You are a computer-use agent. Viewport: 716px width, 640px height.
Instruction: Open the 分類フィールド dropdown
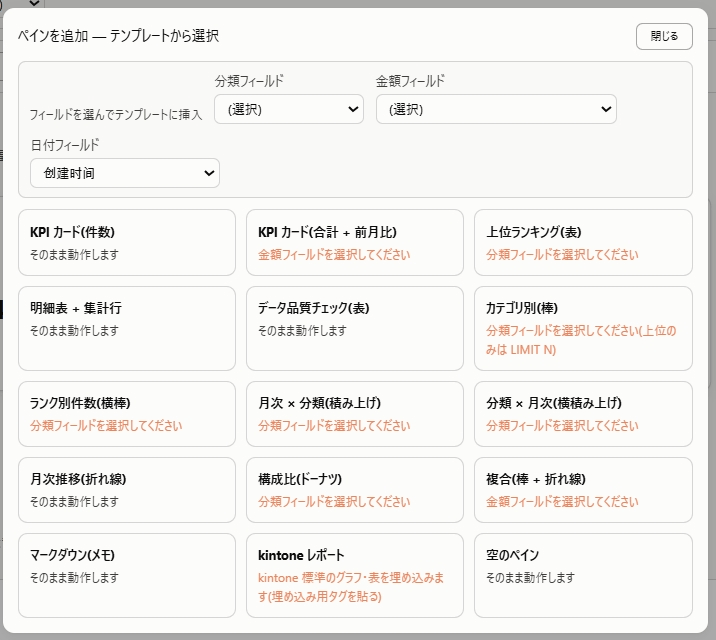[x=289, y=109]
